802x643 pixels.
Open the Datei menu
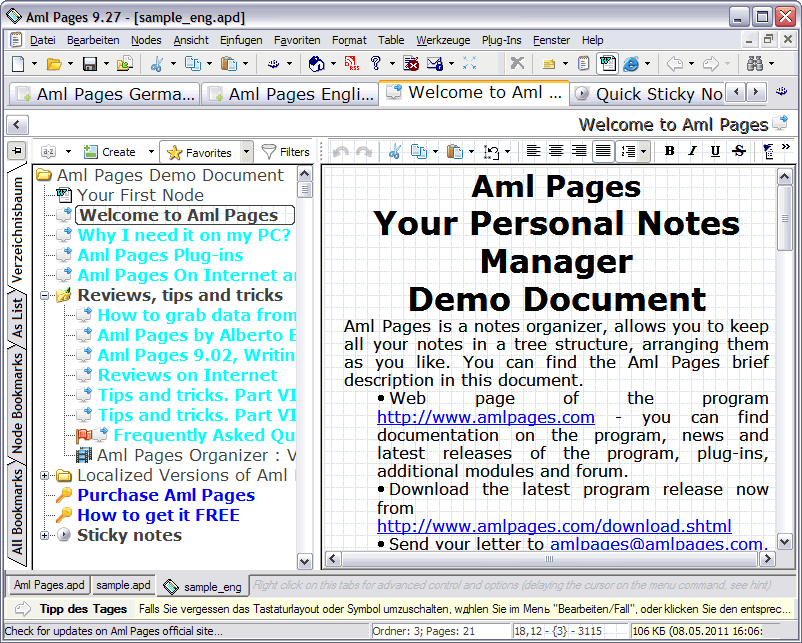[x=42, y=40]
